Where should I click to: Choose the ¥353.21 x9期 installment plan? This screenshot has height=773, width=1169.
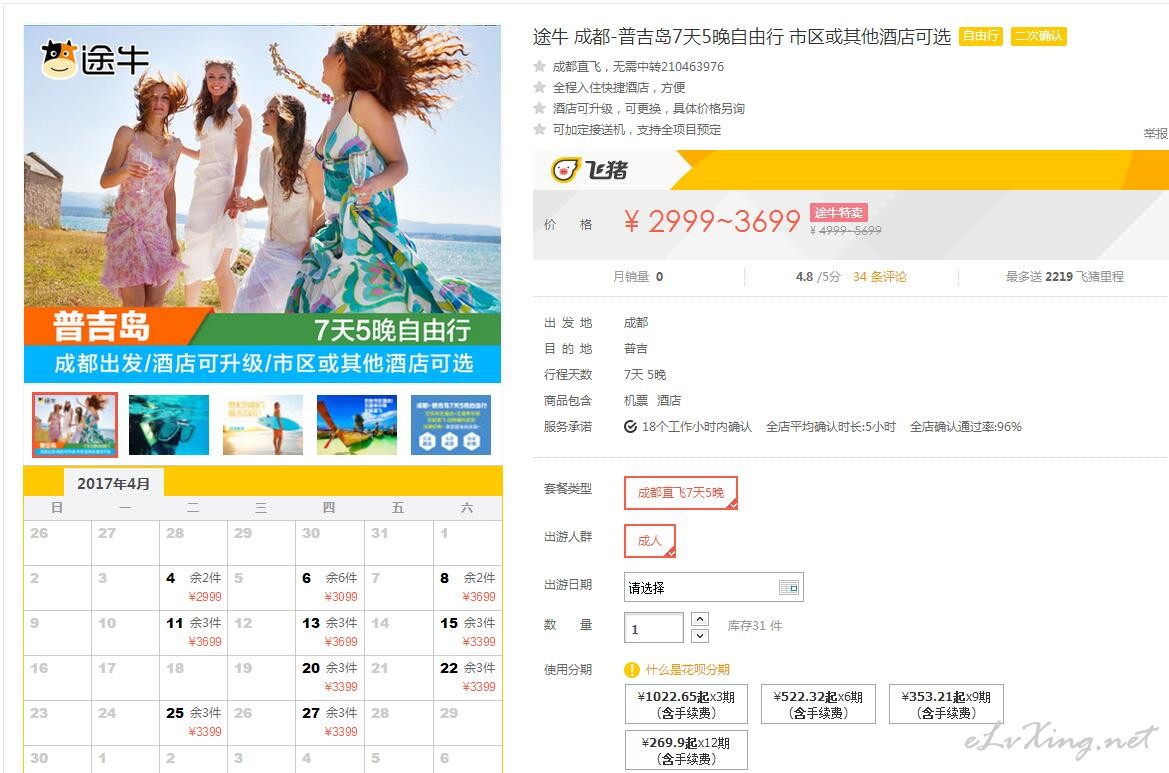point(946,704)
